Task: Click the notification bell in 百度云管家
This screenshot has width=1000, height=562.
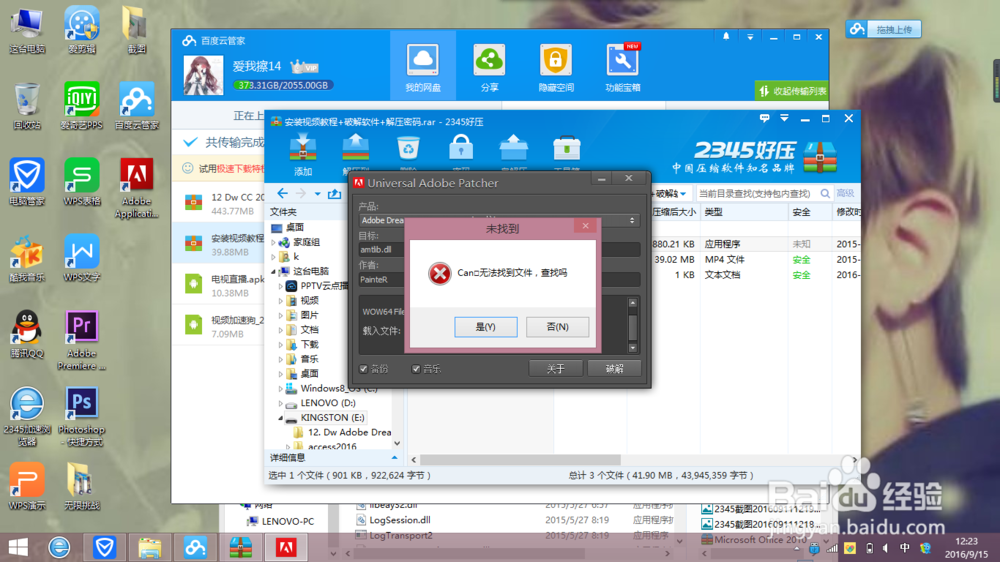Action: (726, 36)
